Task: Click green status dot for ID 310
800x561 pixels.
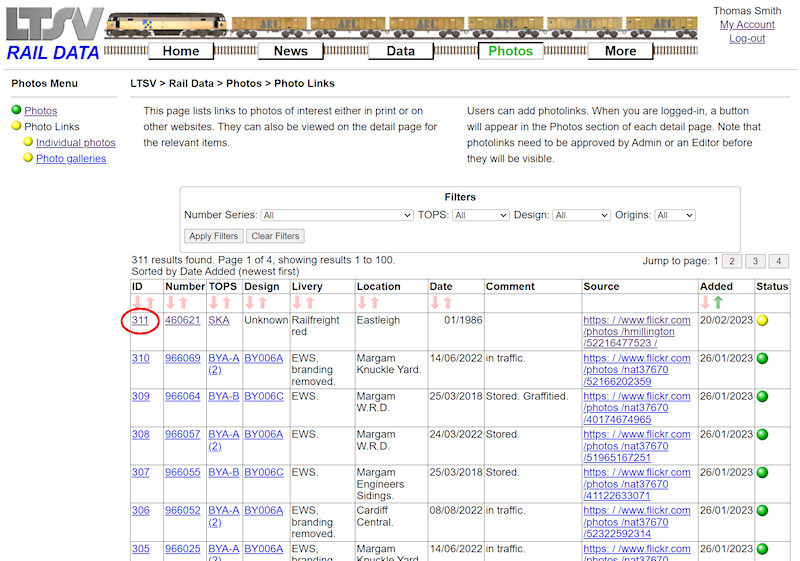Action: point(762,359)
